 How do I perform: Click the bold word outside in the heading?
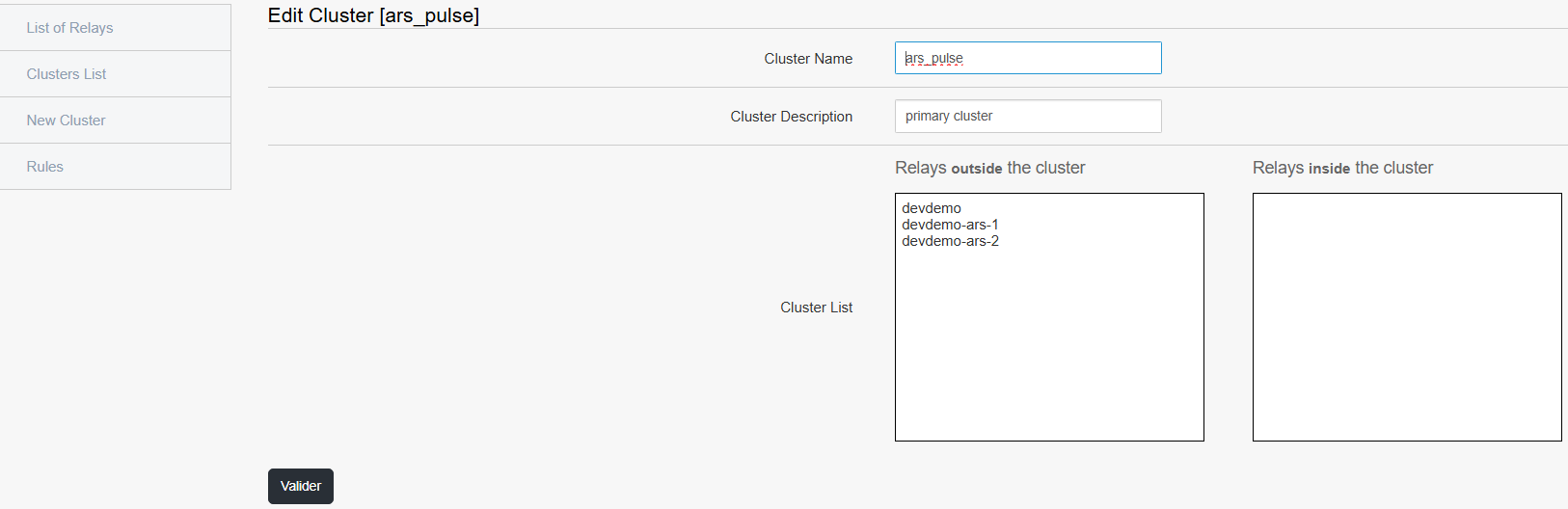pyautogui.click(x=977, y=169)
